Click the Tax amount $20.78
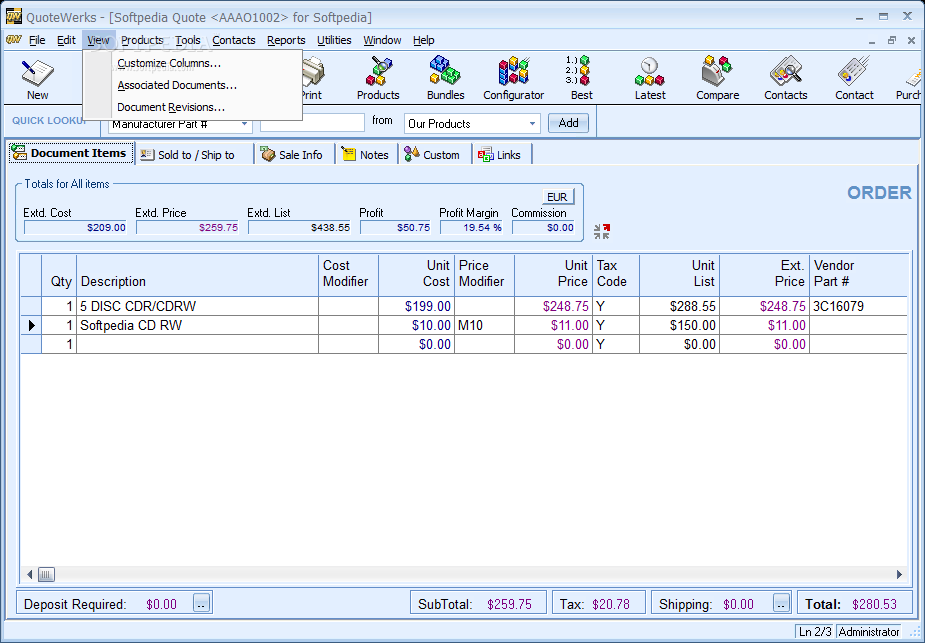This screenshot has width=925, height=643. click(611, 604)
